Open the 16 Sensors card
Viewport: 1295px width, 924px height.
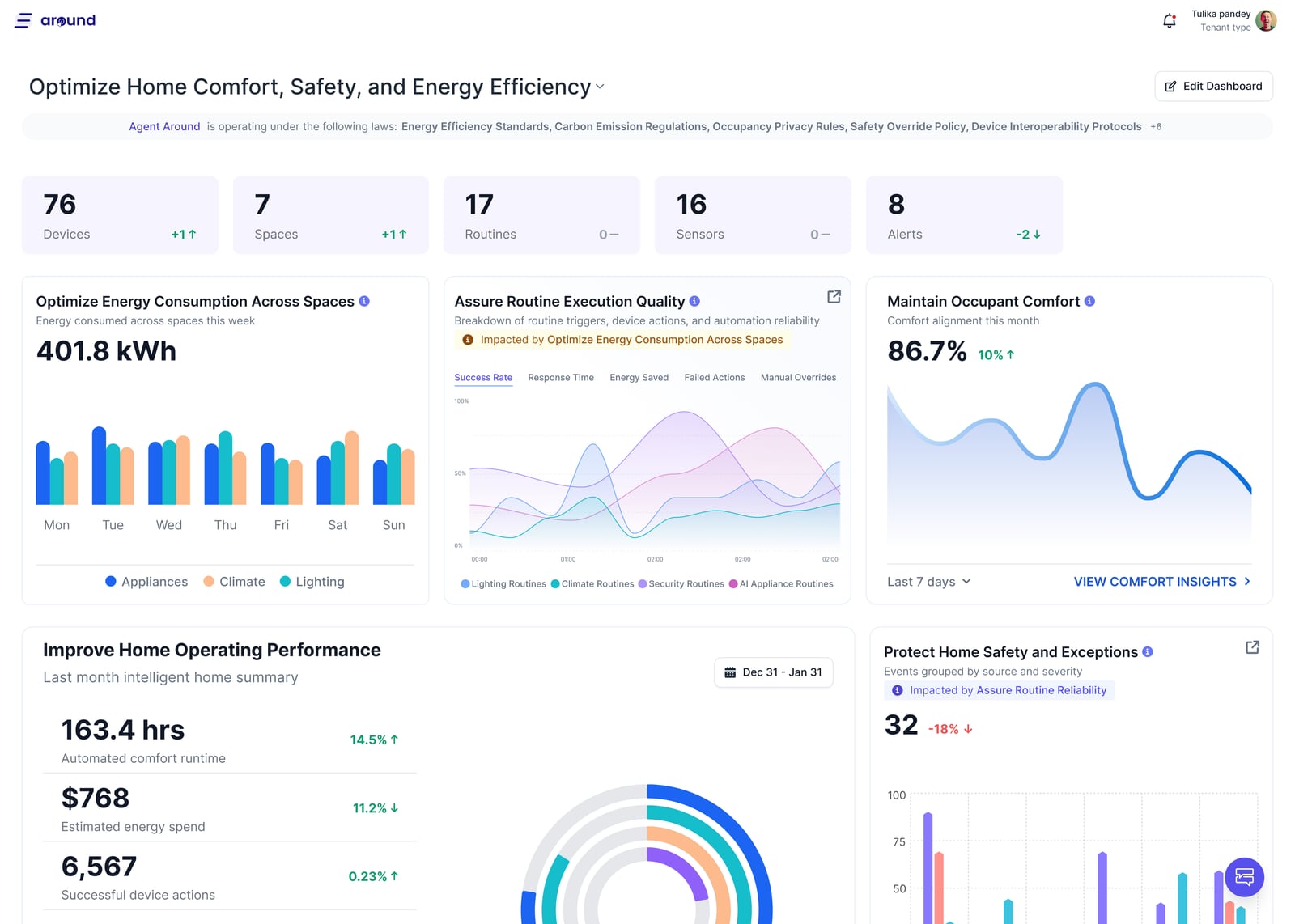[753, 215]
